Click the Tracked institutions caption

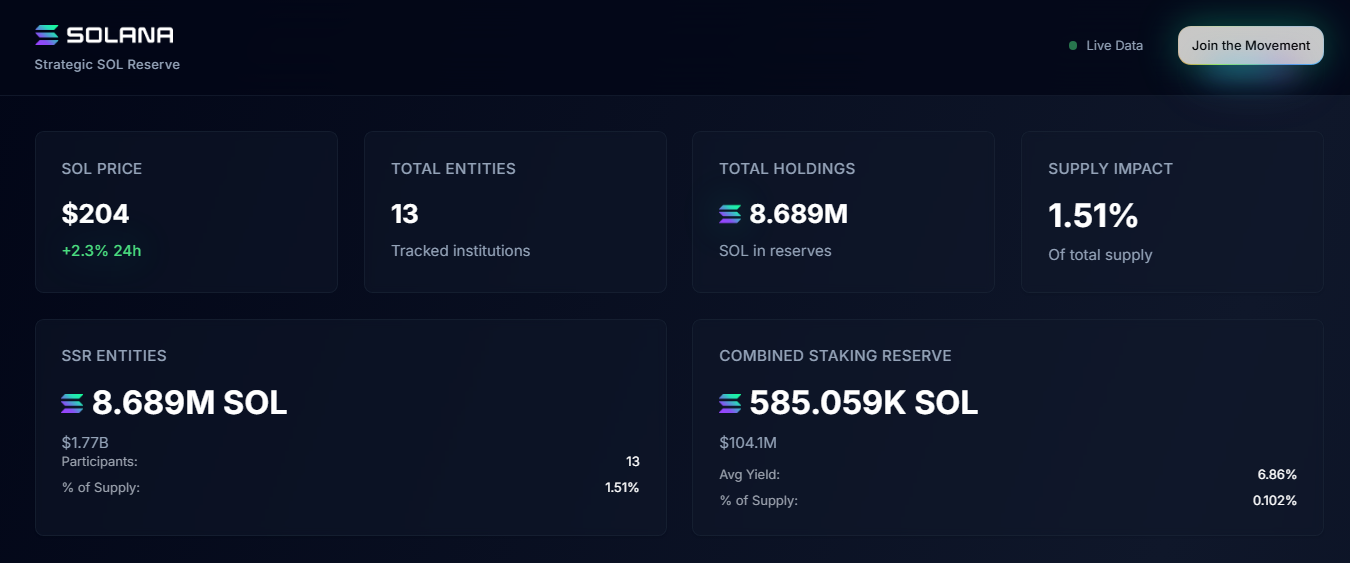[x=461, y=250]
